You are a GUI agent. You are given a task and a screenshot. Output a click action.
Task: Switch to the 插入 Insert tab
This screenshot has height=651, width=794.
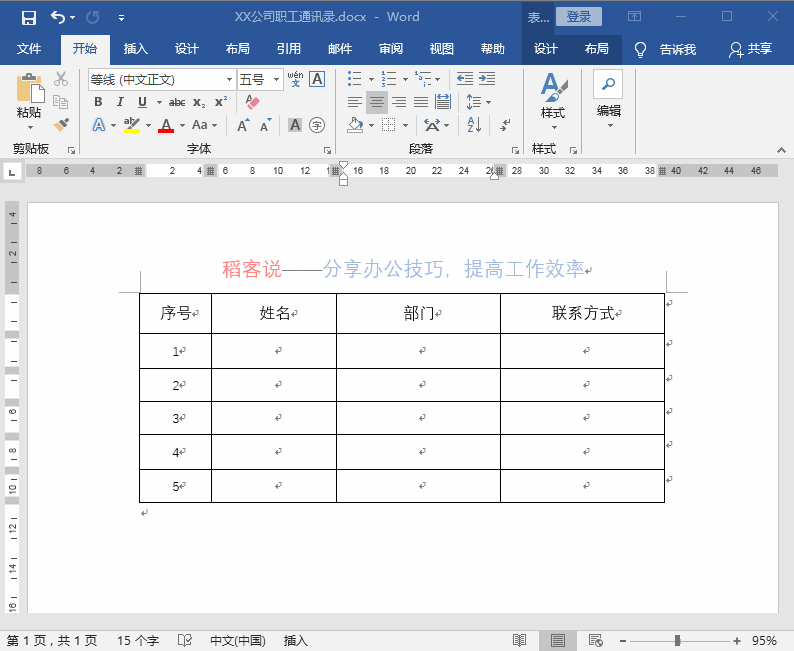point(136,49)
